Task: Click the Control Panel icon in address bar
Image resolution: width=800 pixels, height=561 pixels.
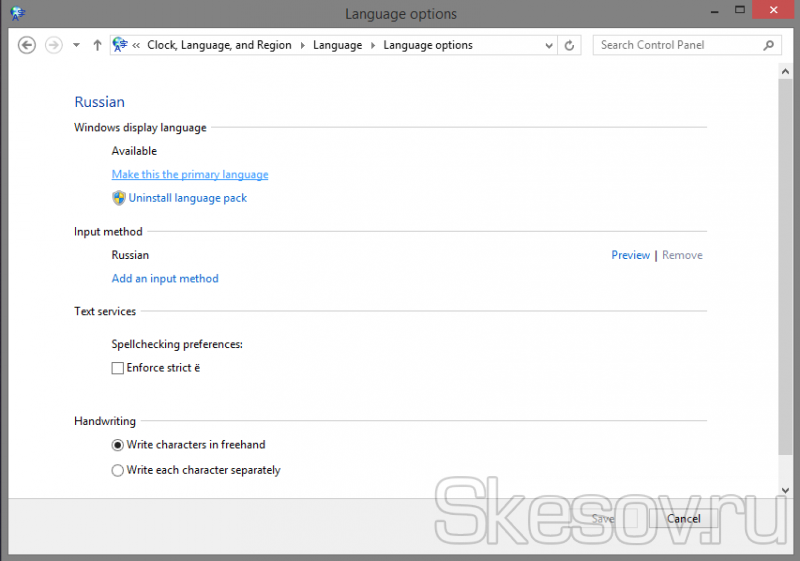Action: pyautogui.click(x=121, y=45)
